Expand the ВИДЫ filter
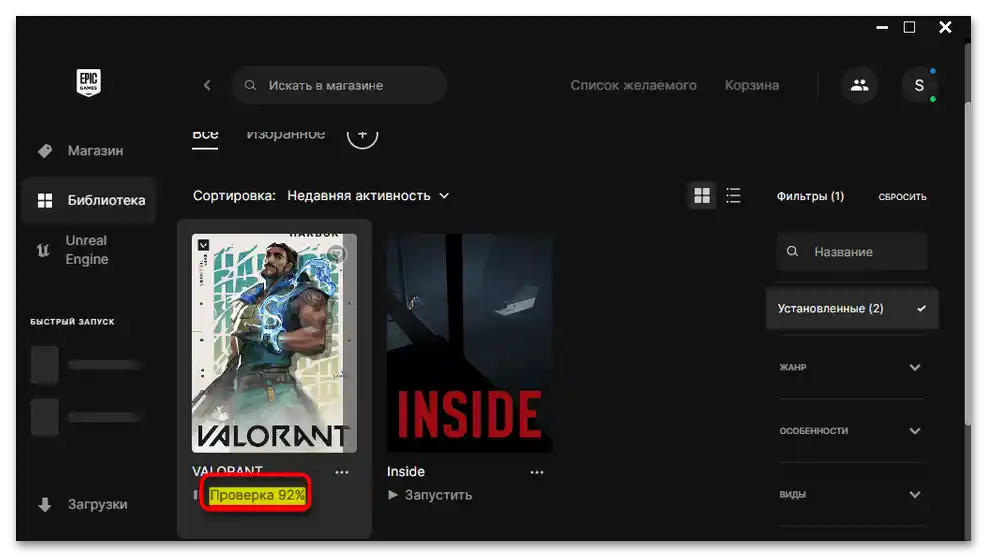 (x=850, y=494)
